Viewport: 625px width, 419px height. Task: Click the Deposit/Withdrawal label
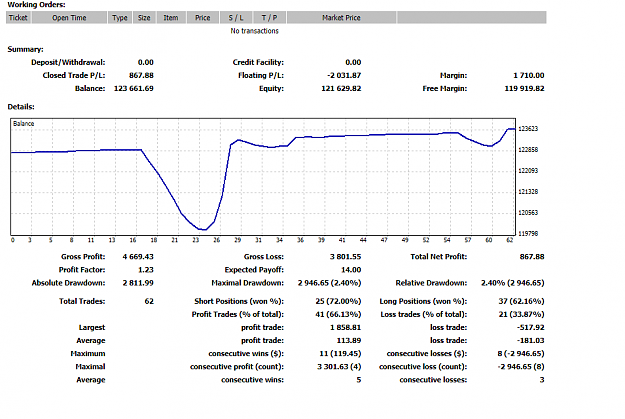[x=68, y=63]
